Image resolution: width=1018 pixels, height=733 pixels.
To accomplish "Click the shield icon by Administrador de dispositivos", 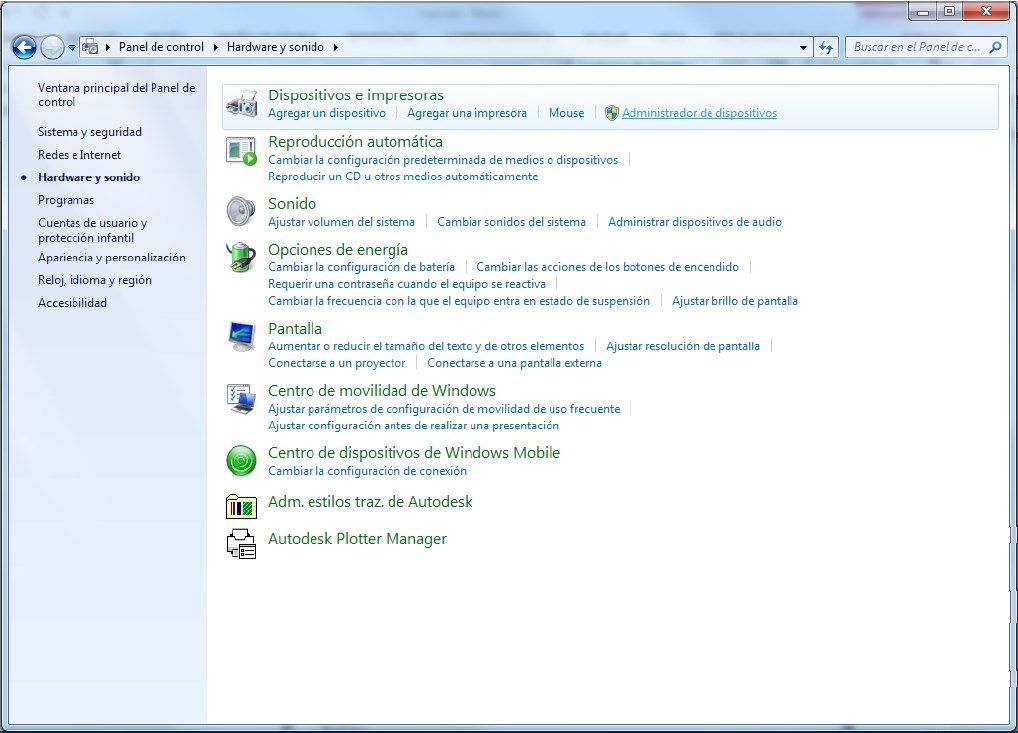I will [612, 113].
